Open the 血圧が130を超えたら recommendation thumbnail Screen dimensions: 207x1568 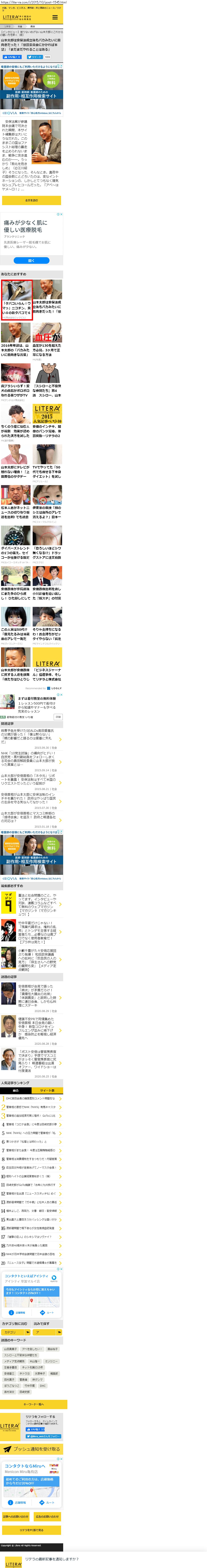tap(47, 332)
